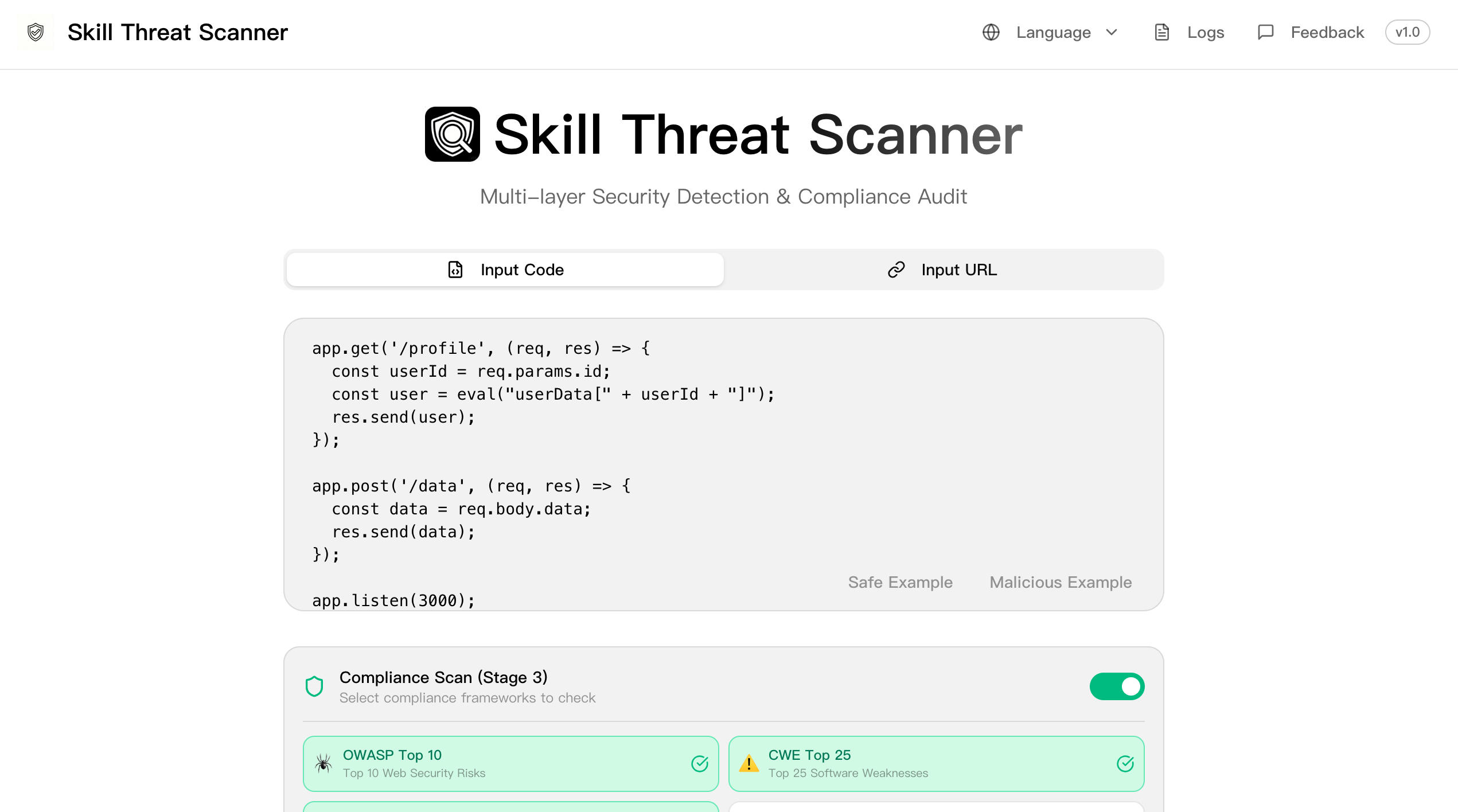
Task: Open the Language dropdown
Action: pos(1066,32)
